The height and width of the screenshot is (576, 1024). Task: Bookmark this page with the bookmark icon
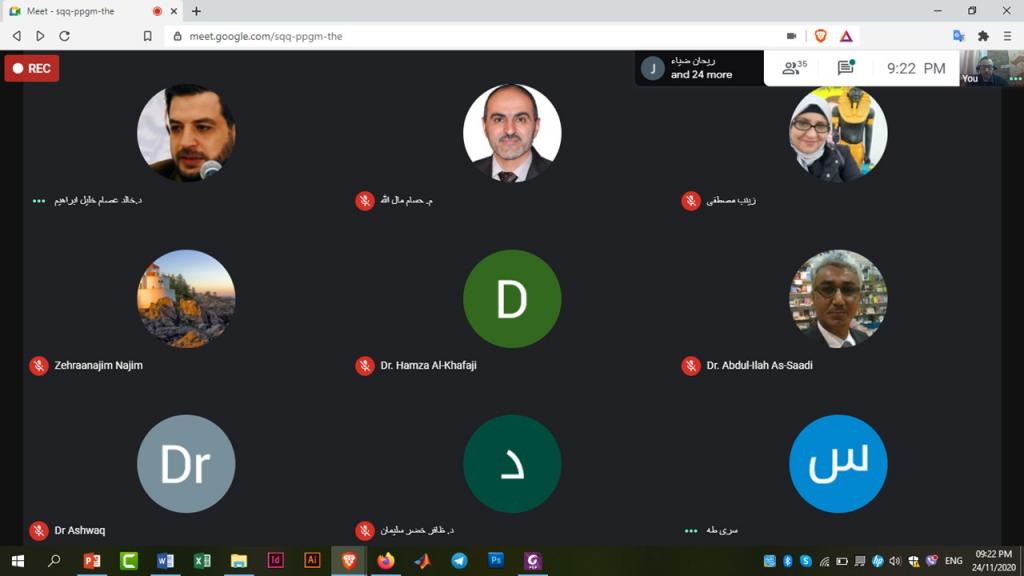coord(147,36)
